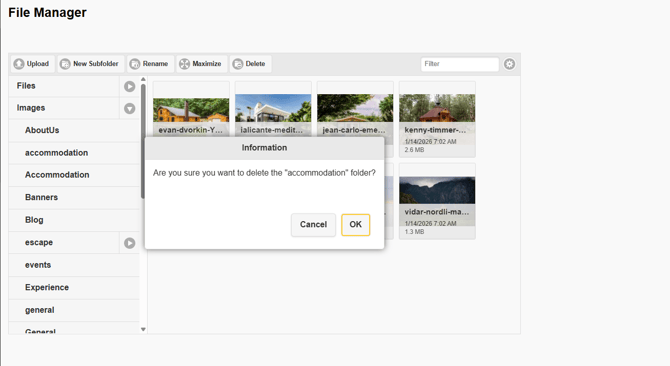
Task: Open the Blog folder
Action: pyautogui.click(x=74, y=220)
